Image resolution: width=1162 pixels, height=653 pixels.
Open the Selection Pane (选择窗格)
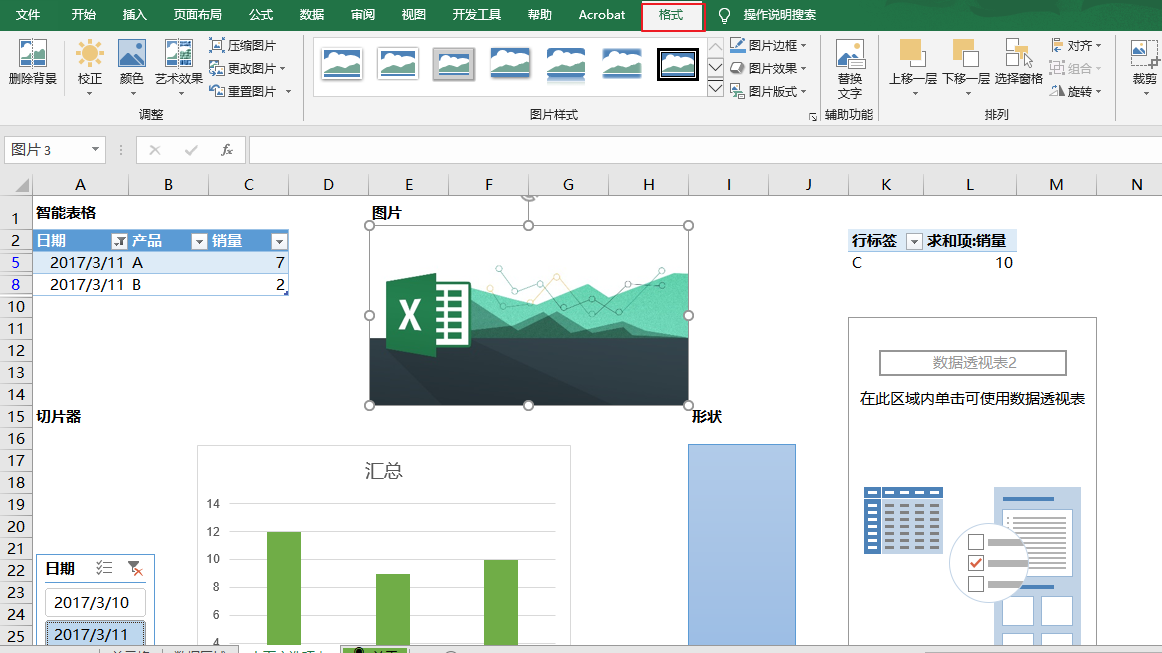coord(1018,62)
